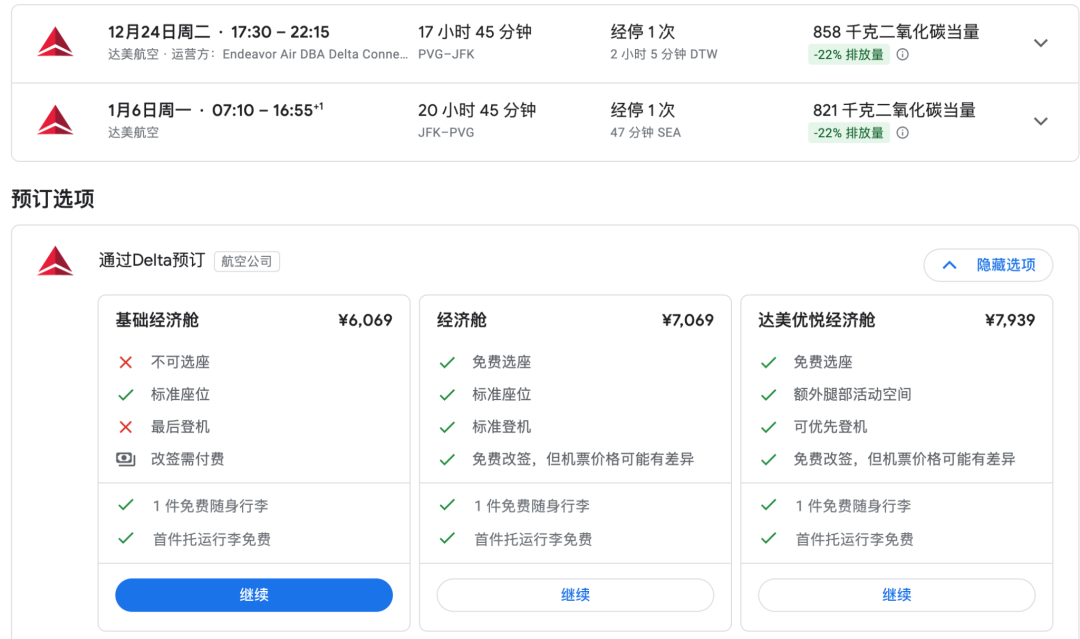
Task: Continue with 基础经济舱 fare ¥6,069
Action: [254, 595]
